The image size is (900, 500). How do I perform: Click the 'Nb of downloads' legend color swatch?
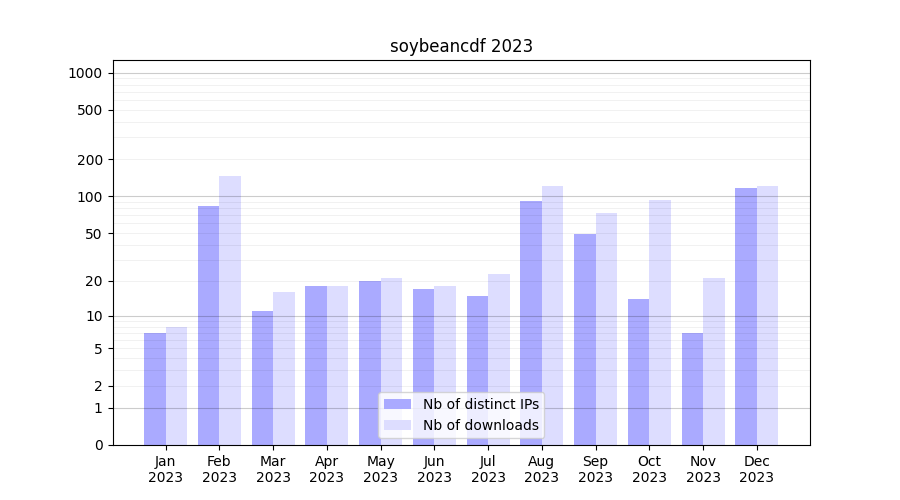[397, 425]
